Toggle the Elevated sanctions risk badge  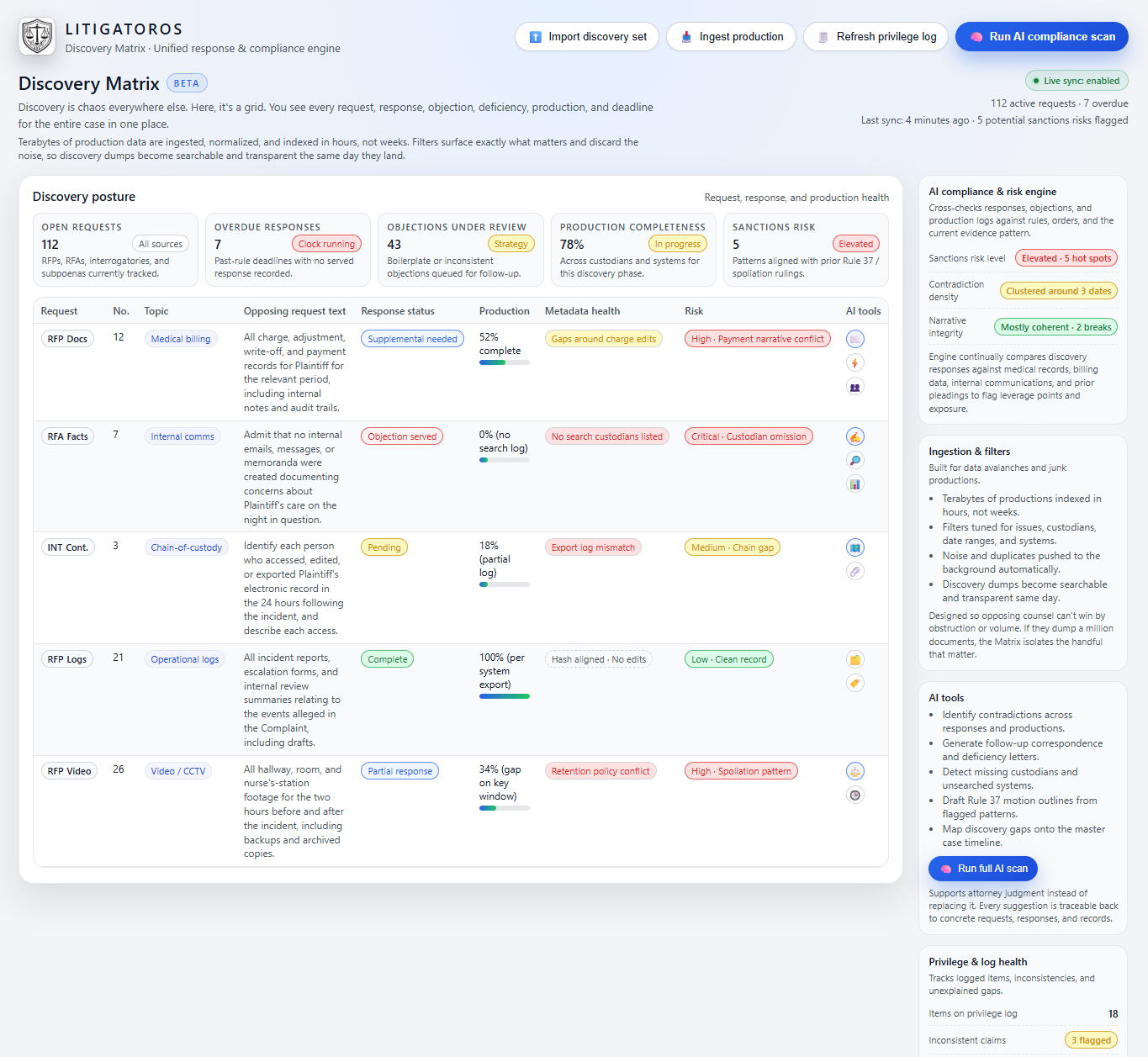click(x=855, y=243)
